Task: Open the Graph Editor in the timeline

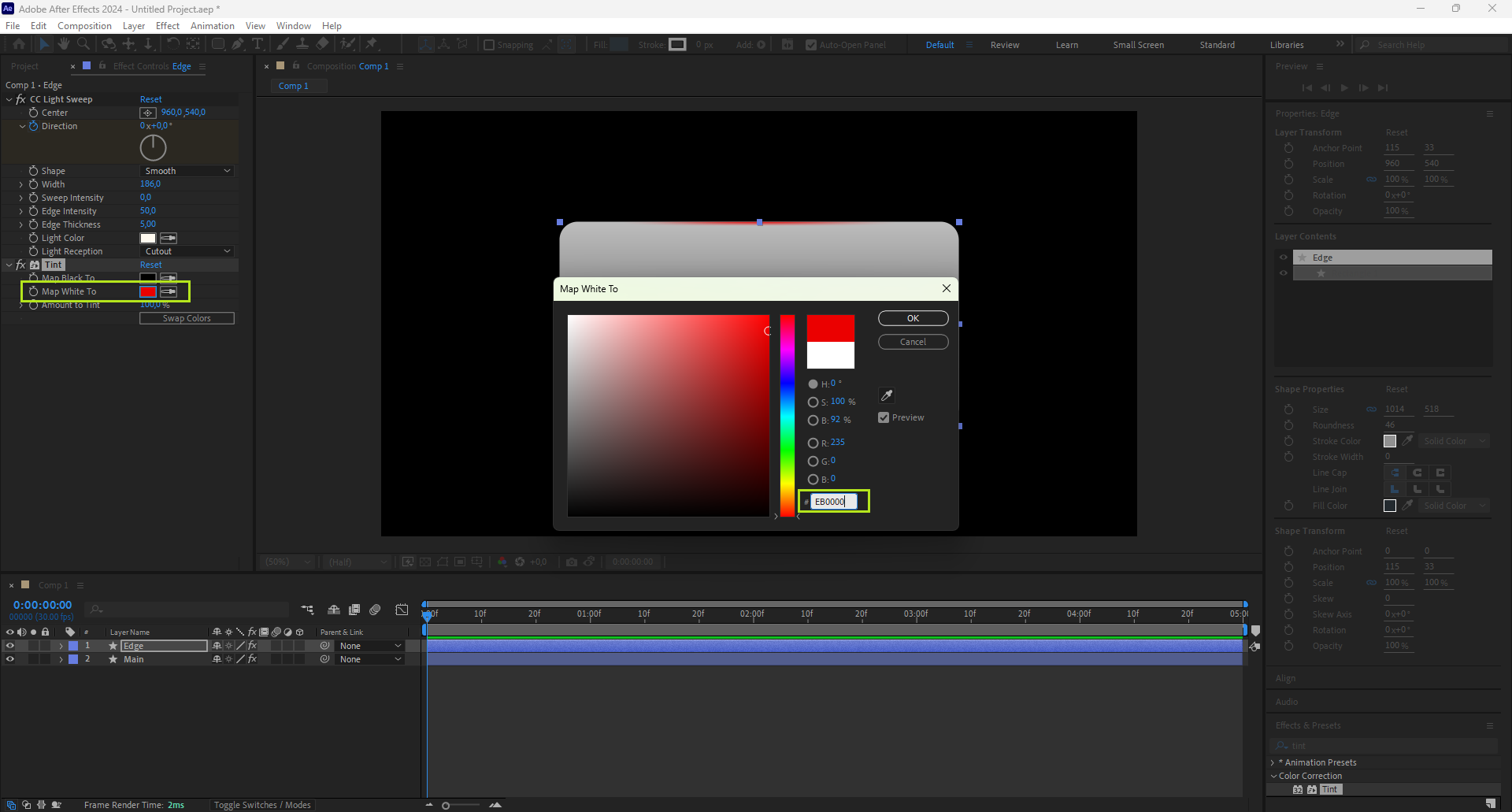Action: pos(402,610)
